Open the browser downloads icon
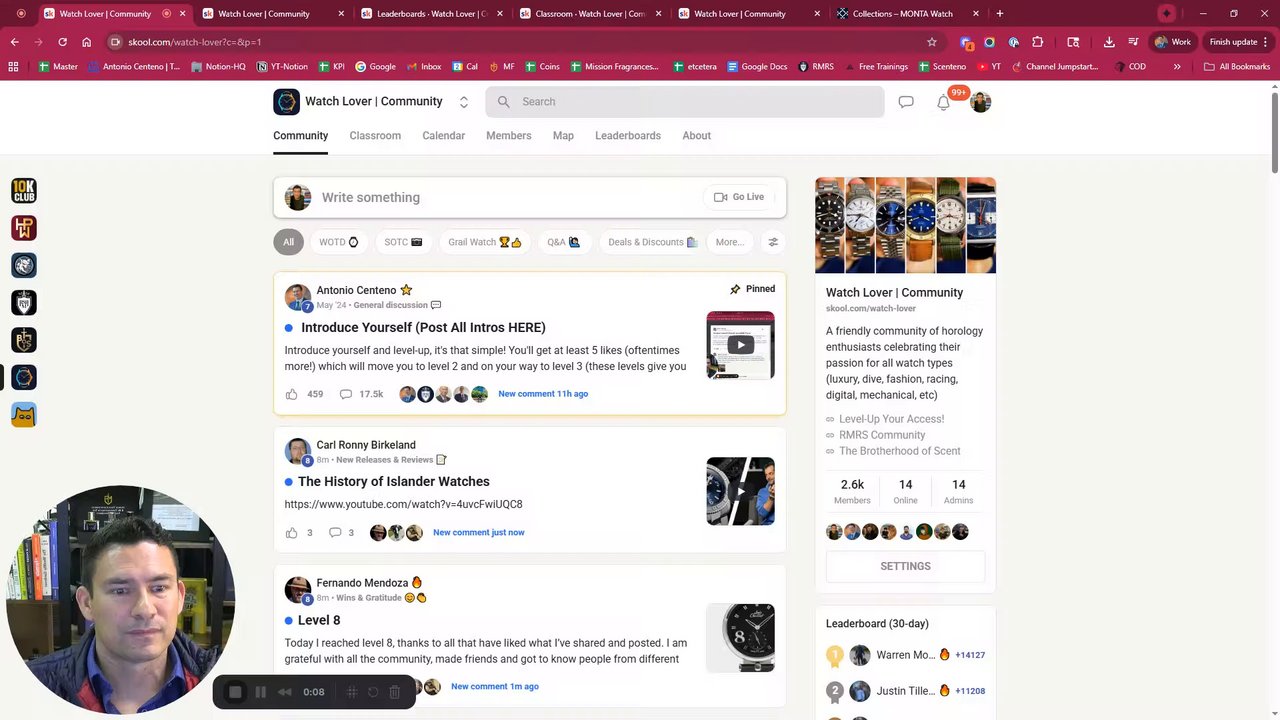The image size is (1280, 720). [x=1109, y=42]
